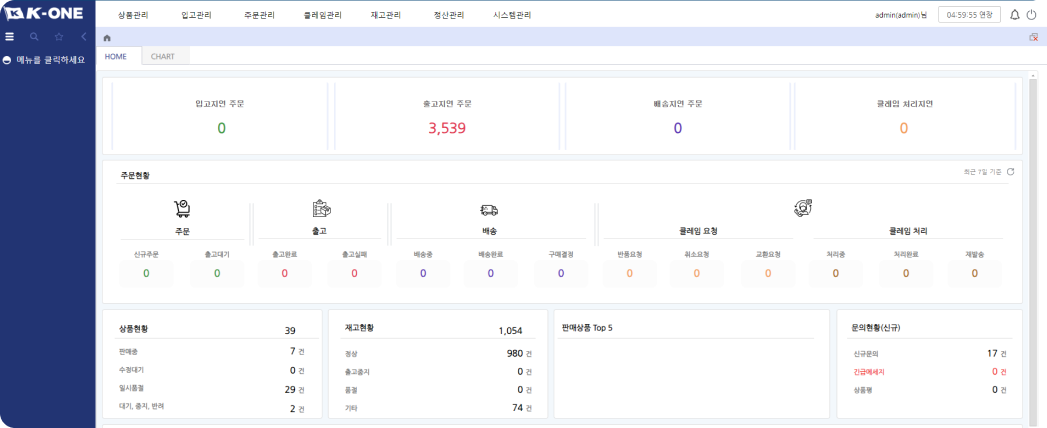This screenshot has width=1047, height=428.
Task: Click the power logout icon
Action: [1032, 15]
